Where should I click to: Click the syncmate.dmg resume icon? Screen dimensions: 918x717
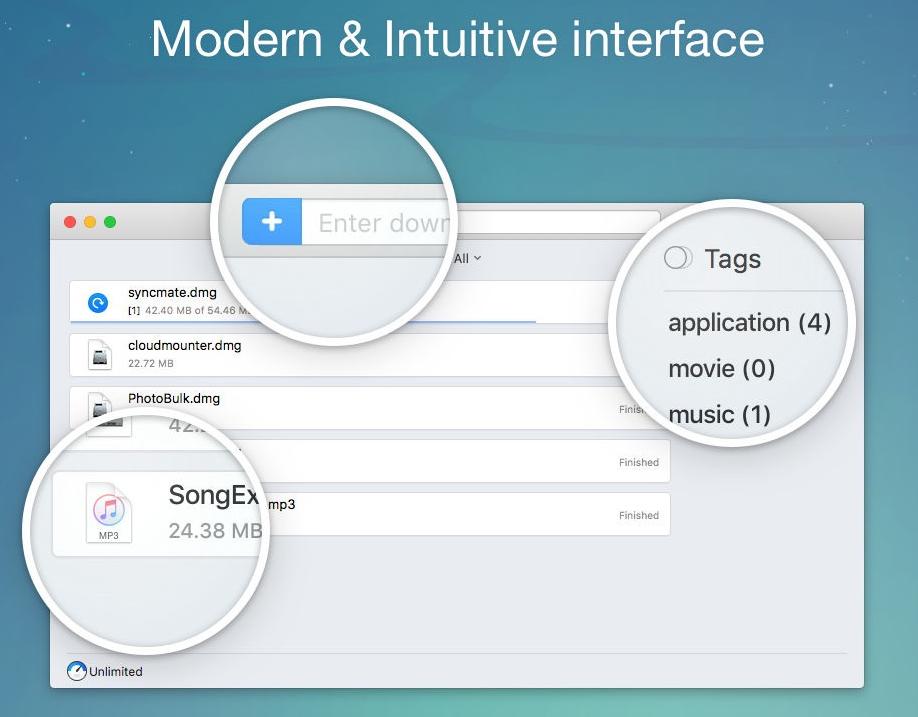(x=98, y=303)
